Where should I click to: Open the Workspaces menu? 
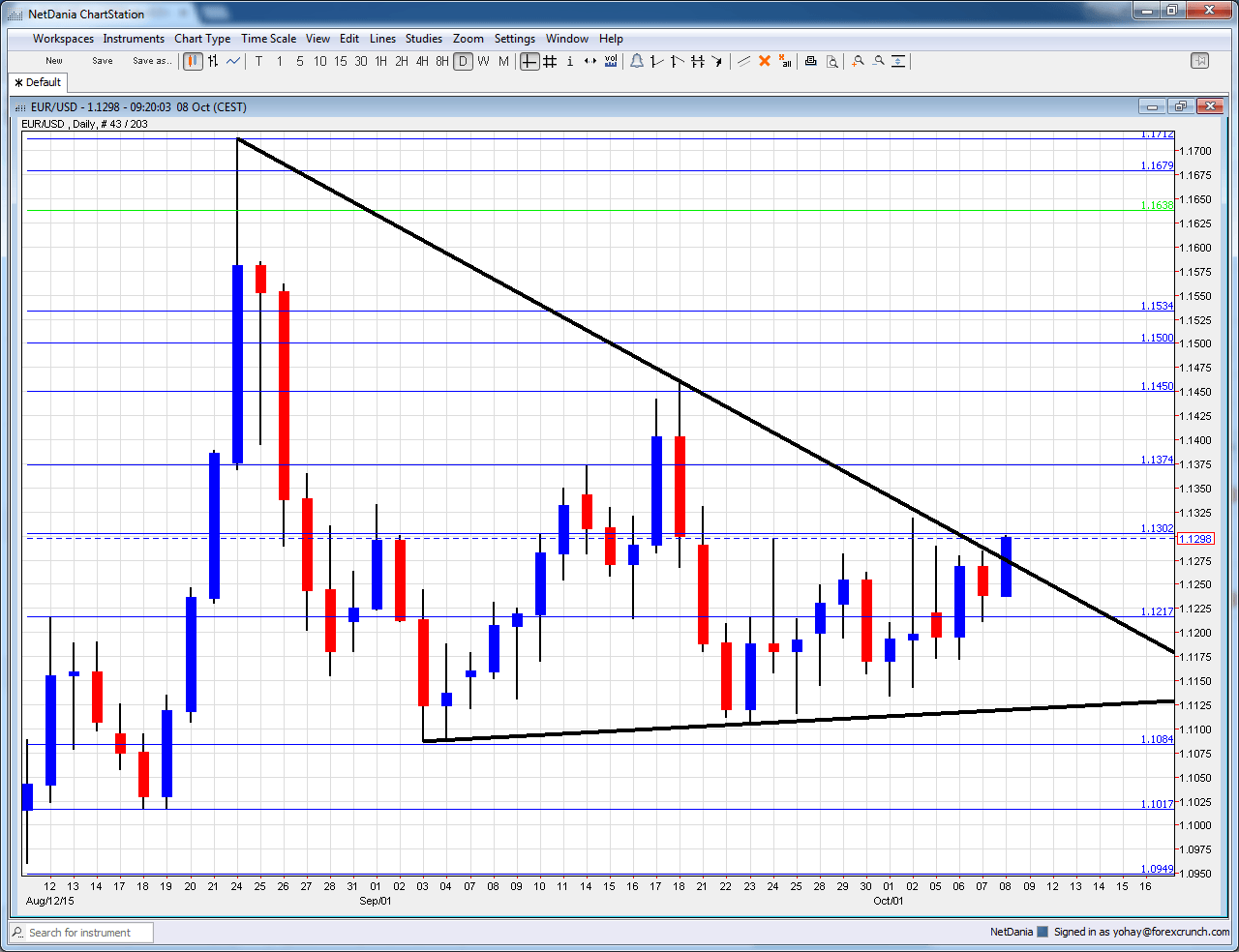pyautogui.click(x=63, y=39)
